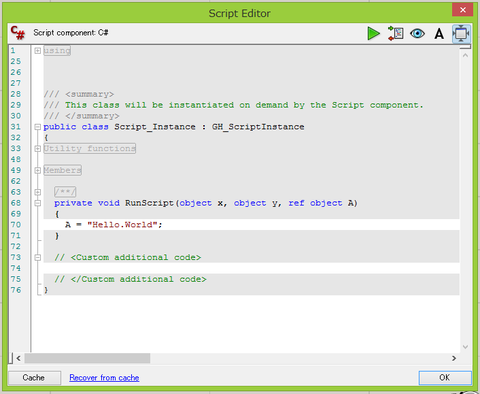Screen dimensions: 480x394
Task: Open the 'Recover from cache' link
Action: [x=104, y=378]
